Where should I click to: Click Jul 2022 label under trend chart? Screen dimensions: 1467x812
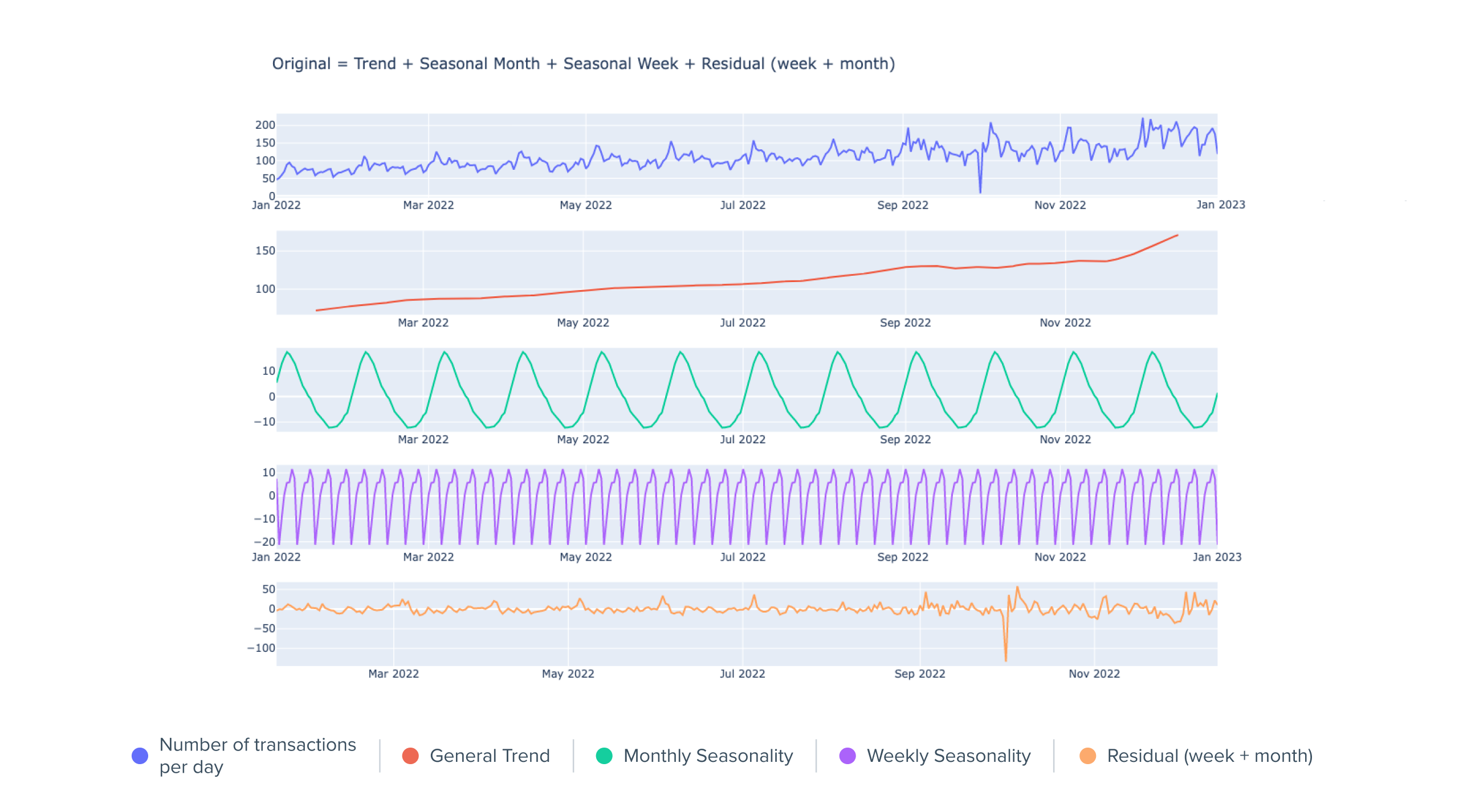pos(742,323)
